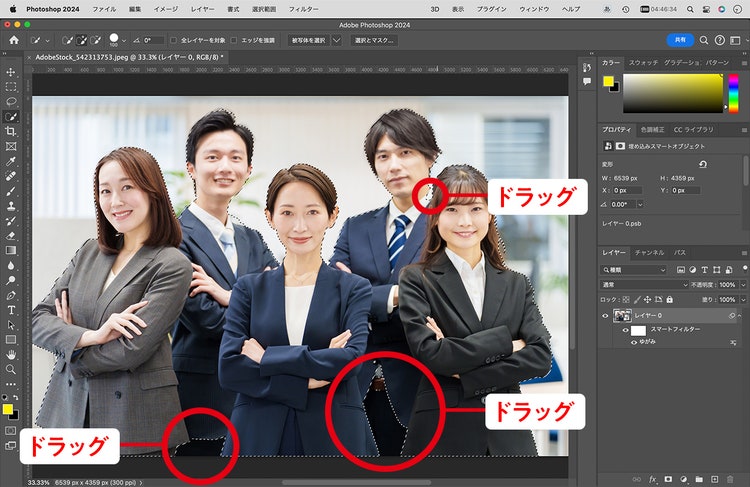Select the Brush tool

pyautogui.click(x=11, y=191)
